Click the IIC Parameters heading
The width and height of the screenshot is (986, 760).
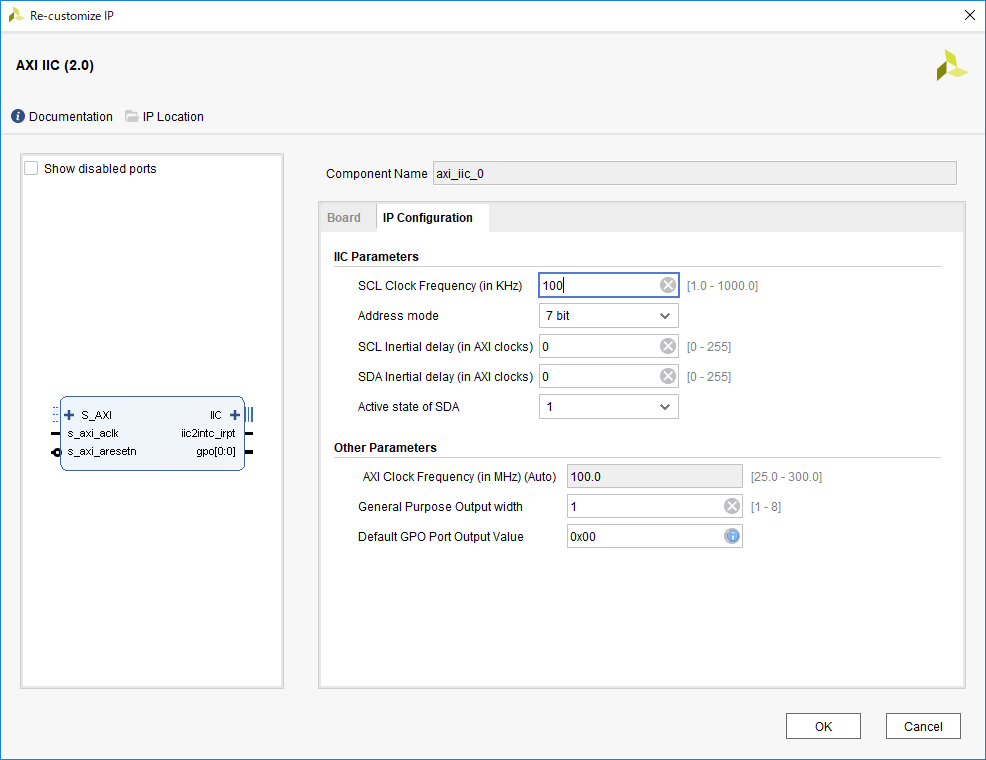[x=376, y=256]
